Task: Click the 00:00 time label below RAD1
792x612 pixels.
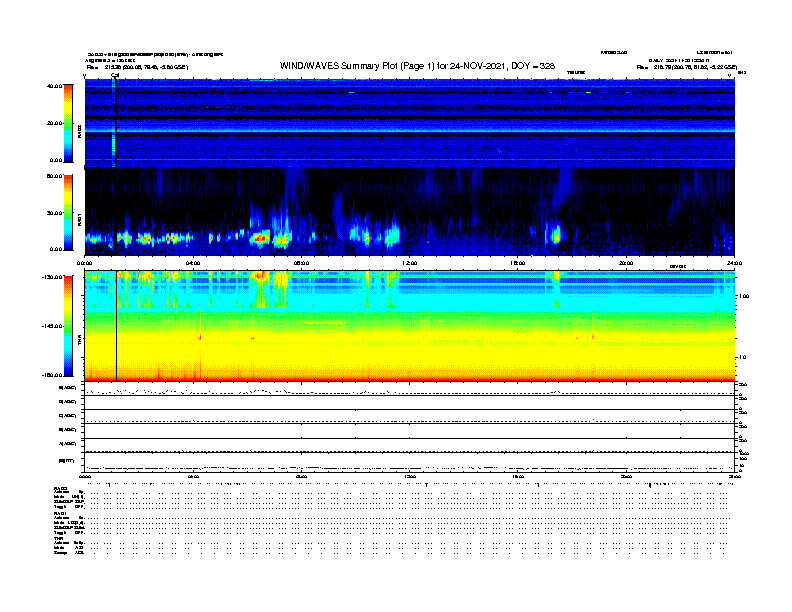Action: 84,263
